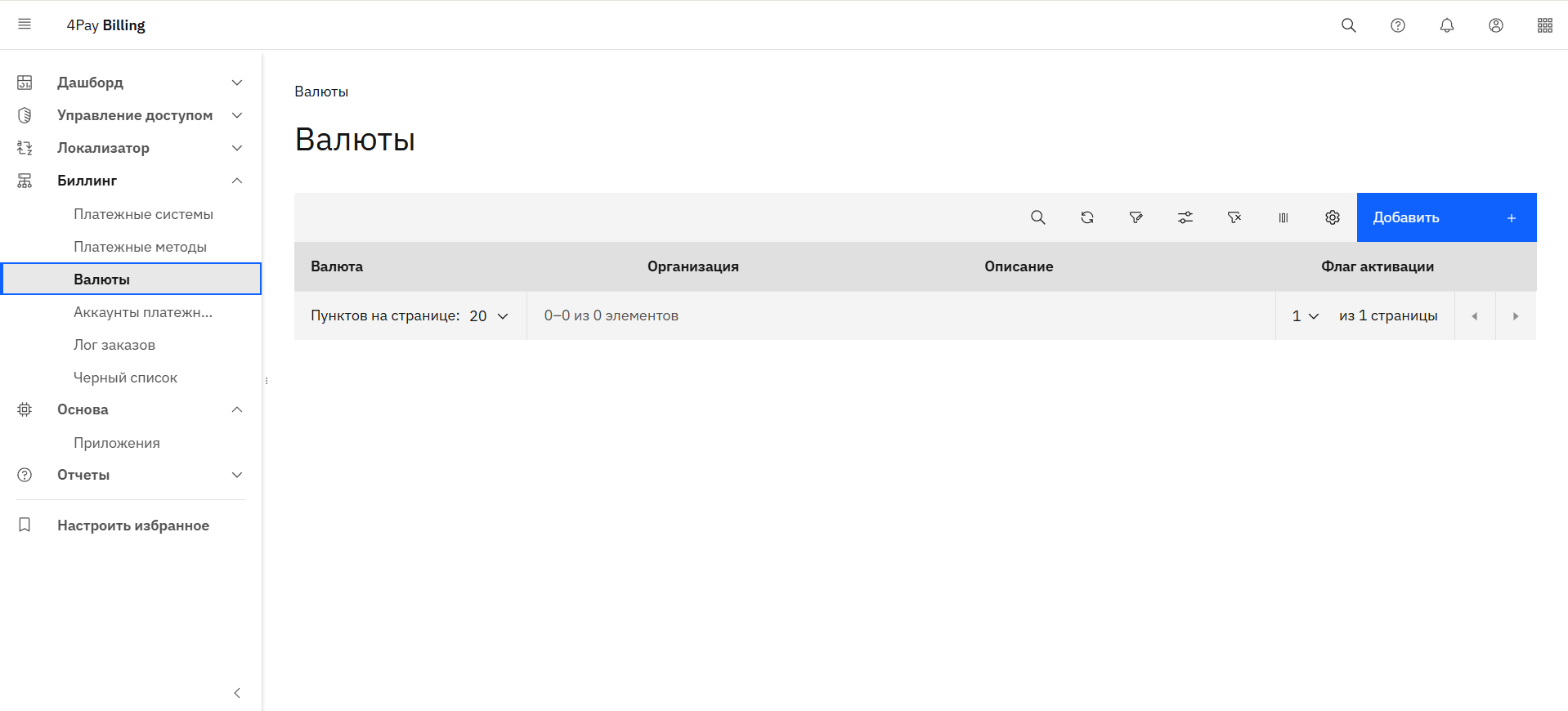This screenshot has width=1568, height=711.
Task: Select Платежные системы in sidebar
Action: (143, 214)
